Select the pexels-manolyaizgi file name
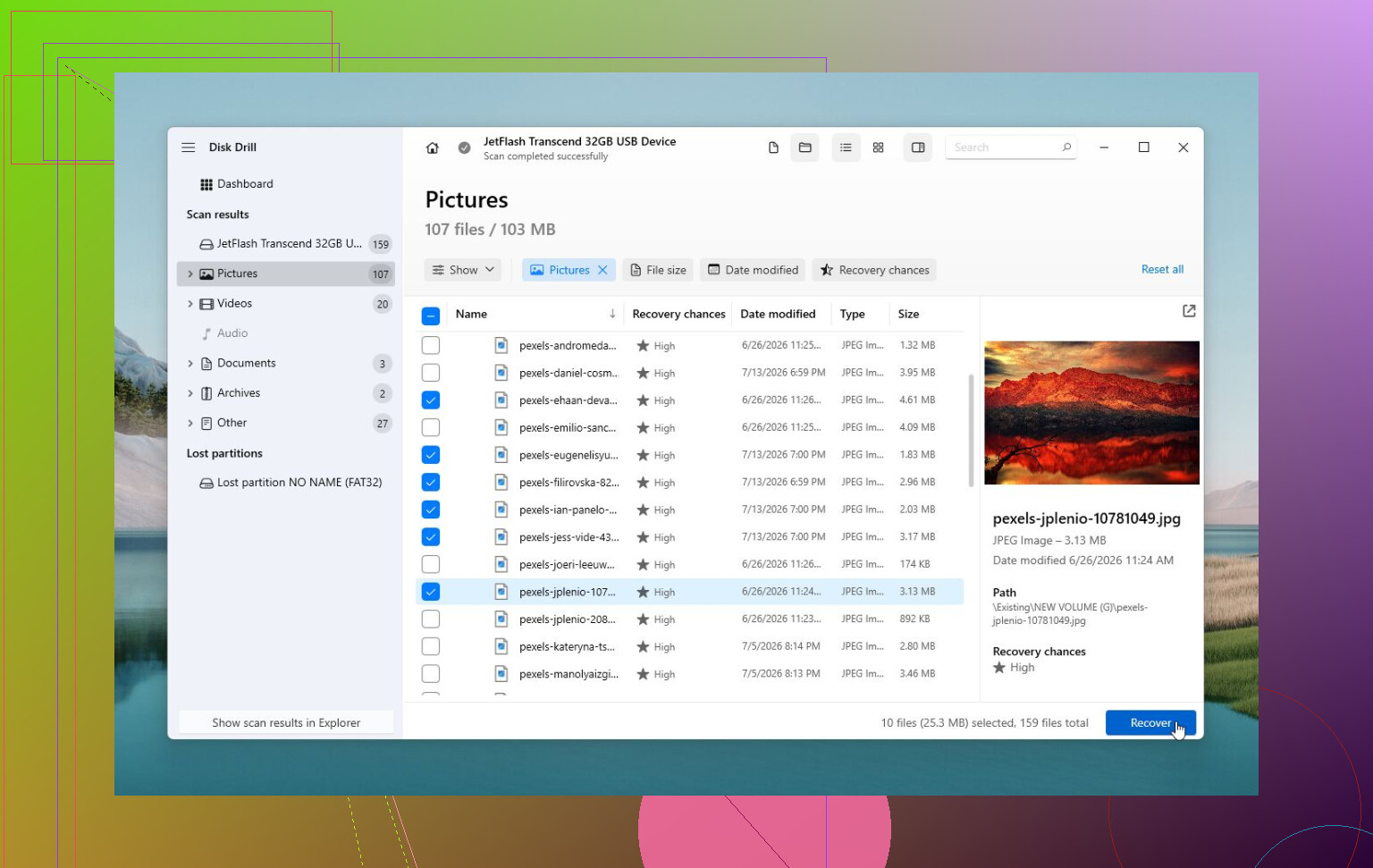The width and height of the screenshot is (1373, 868). [x=569, y=674]
